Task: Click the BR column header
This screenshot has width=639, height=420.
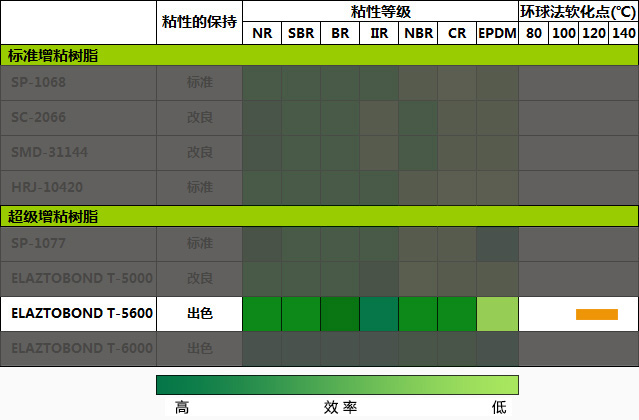Action: [x=340, y=33]
